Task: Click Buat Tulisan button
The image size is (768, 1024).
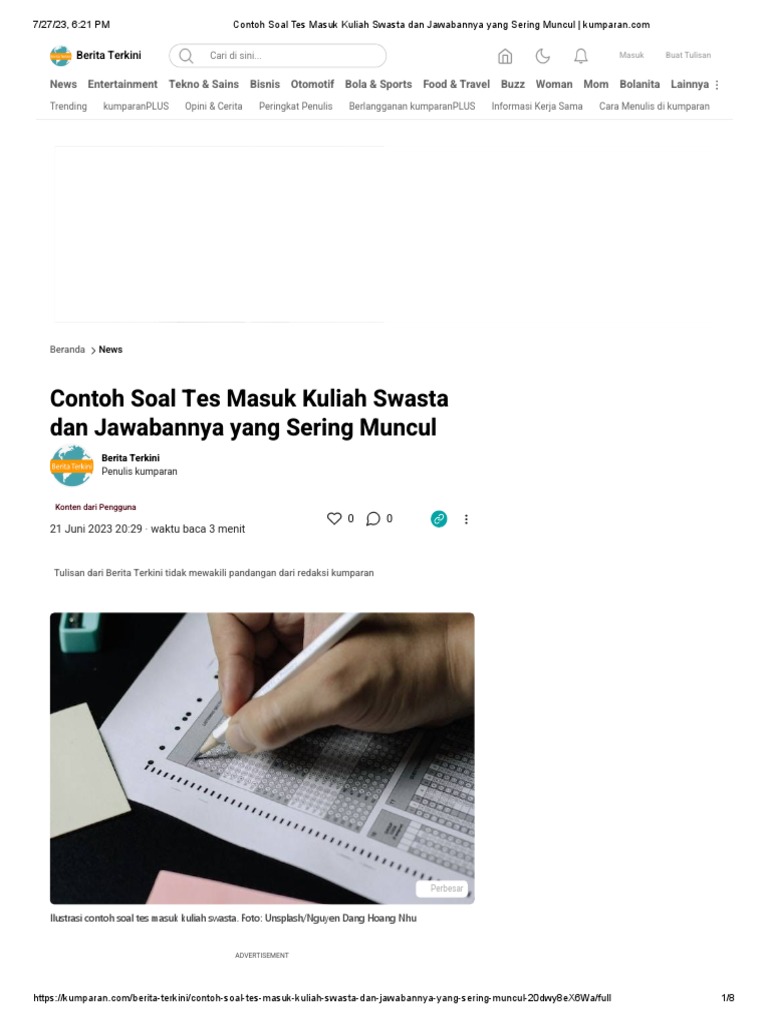Action: click(688, 56)
